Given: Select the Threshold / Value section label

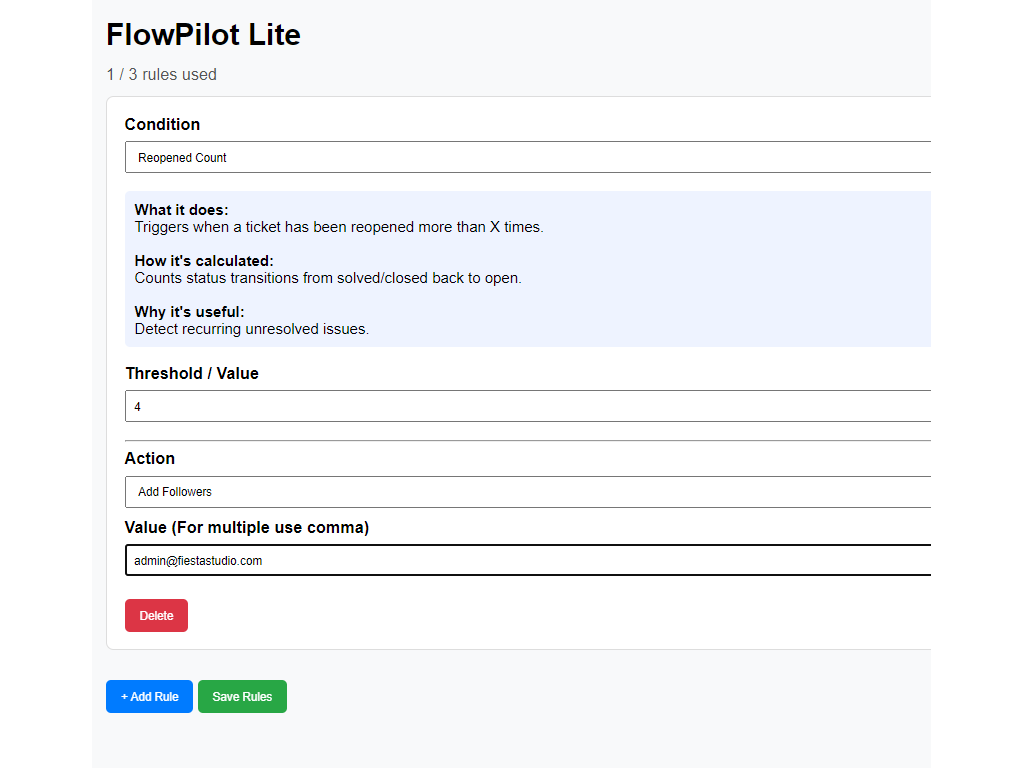Looking at the screenshot, I should (192, 373).
